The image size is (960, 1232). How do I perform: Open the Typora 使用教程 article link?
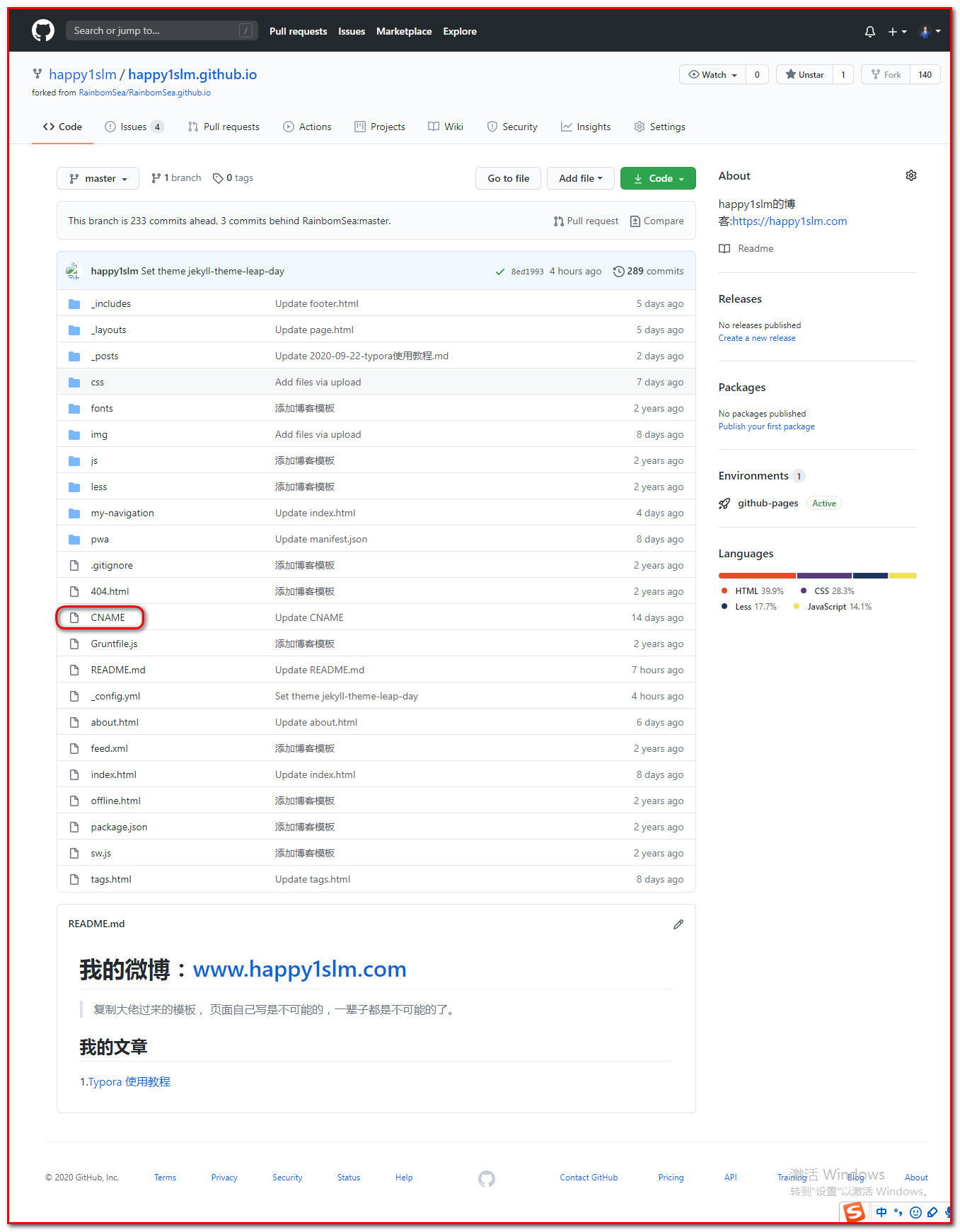point(129,1081)
